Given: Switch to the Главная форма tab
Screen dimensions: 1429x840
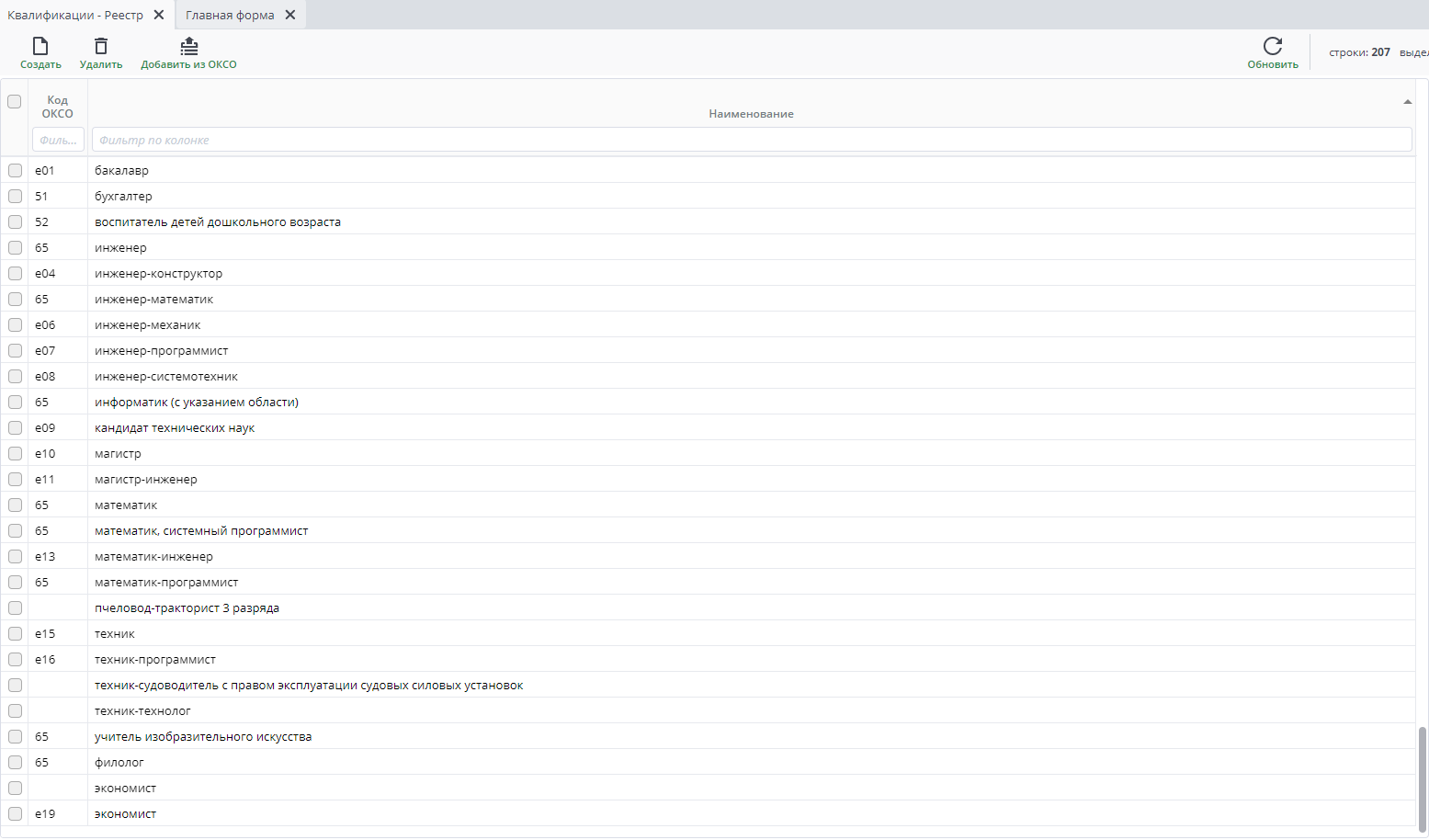Looking at the screenshot, I should point(230,15).
